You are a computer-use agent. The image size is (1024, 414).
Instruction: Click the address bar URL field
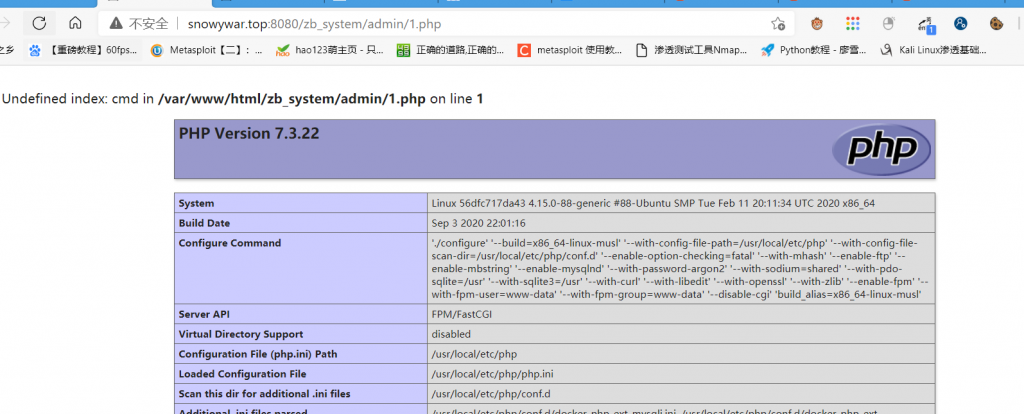coord(450,23)
